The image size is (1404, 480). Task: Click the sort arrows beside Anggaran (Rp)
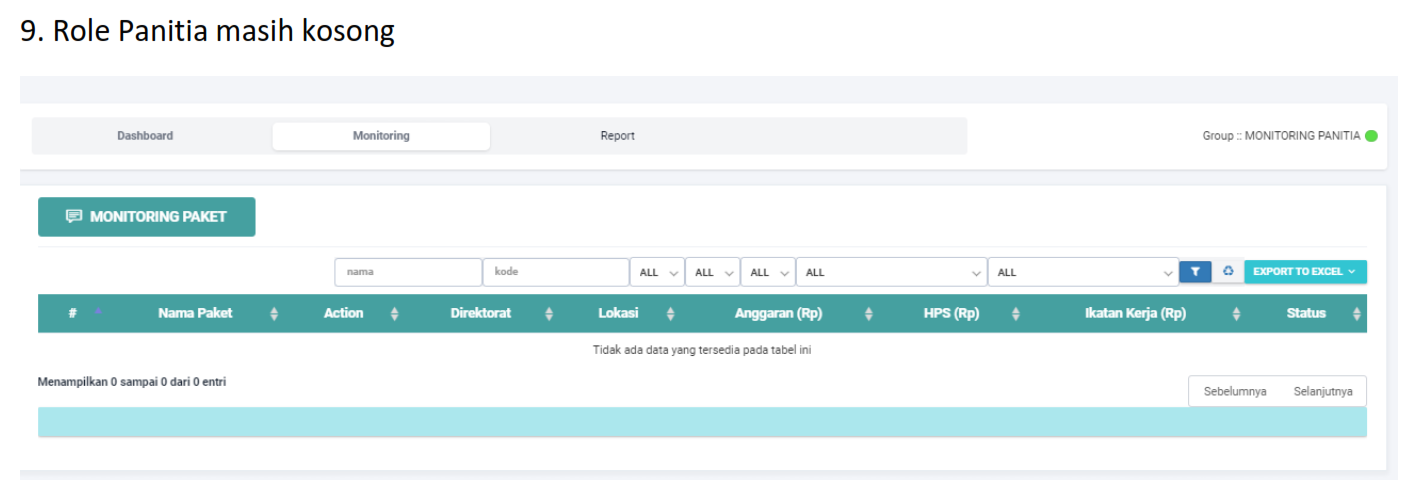tap(868, 314)
